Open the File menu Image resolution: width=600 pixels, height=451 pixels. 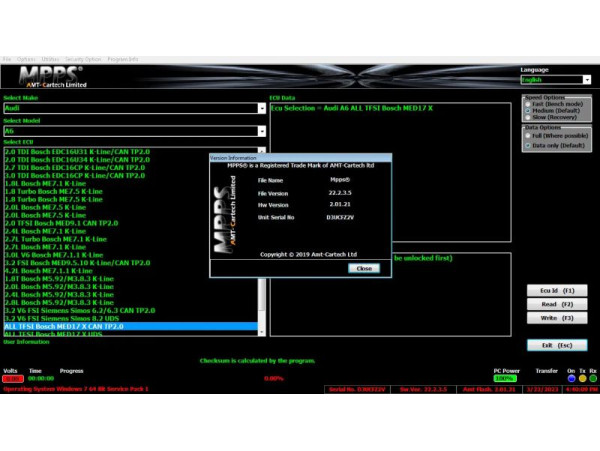[6, 59]
